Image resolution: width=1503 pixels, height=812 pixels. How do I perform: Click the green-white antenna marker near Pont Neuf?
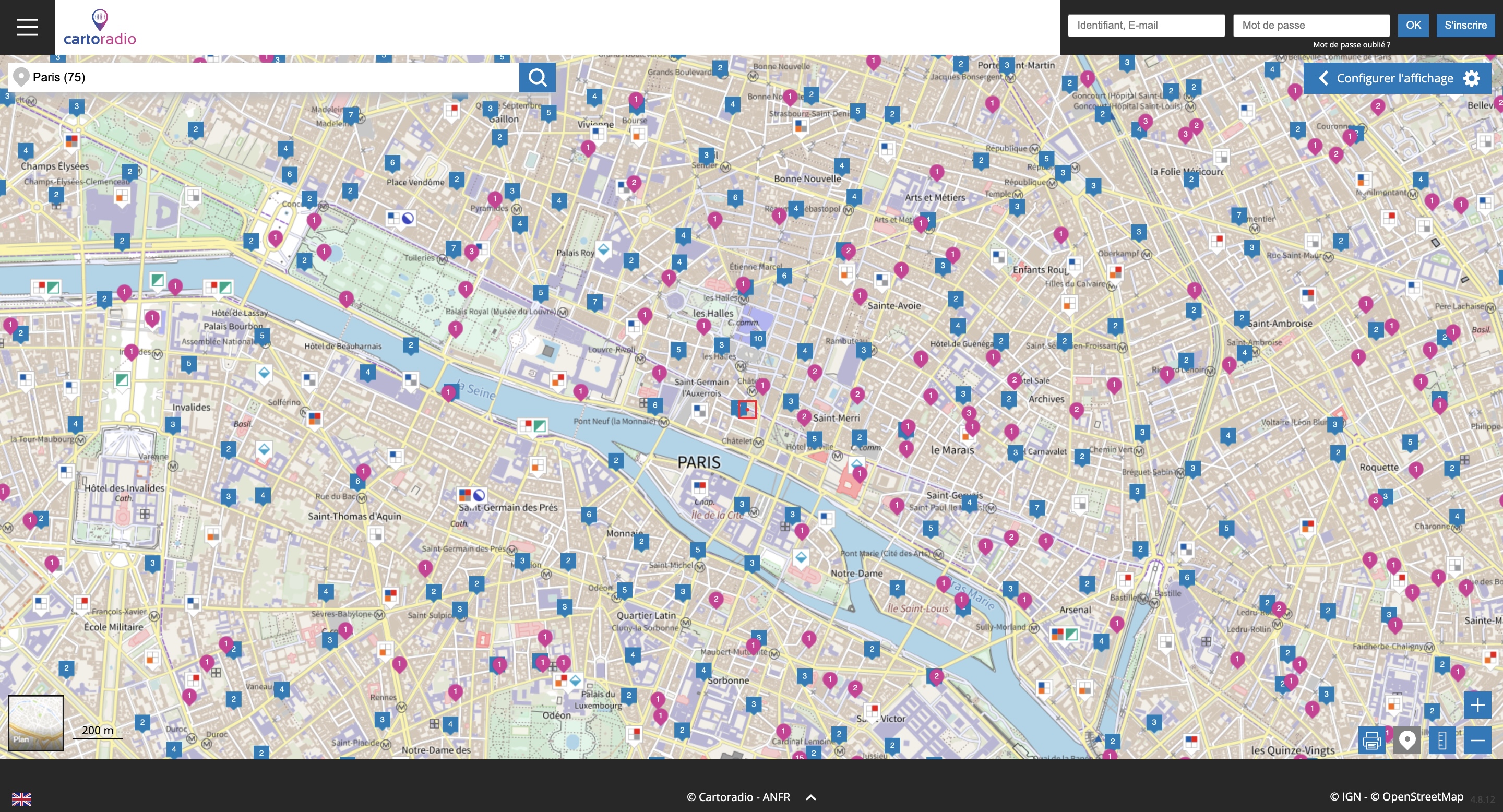click(x=540, y=426)
